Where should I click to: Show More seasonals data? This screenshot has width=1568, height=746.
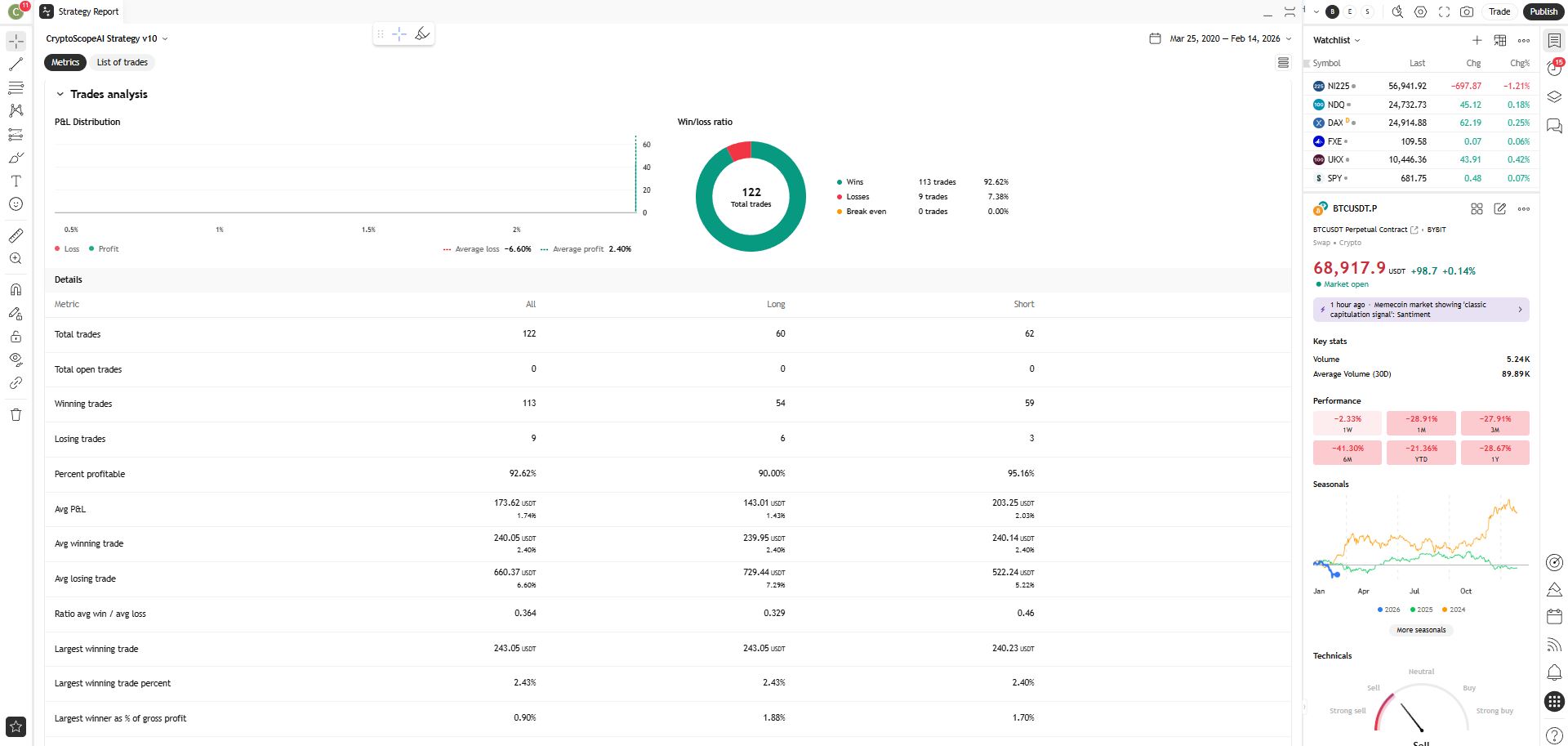pos(1420,629)
